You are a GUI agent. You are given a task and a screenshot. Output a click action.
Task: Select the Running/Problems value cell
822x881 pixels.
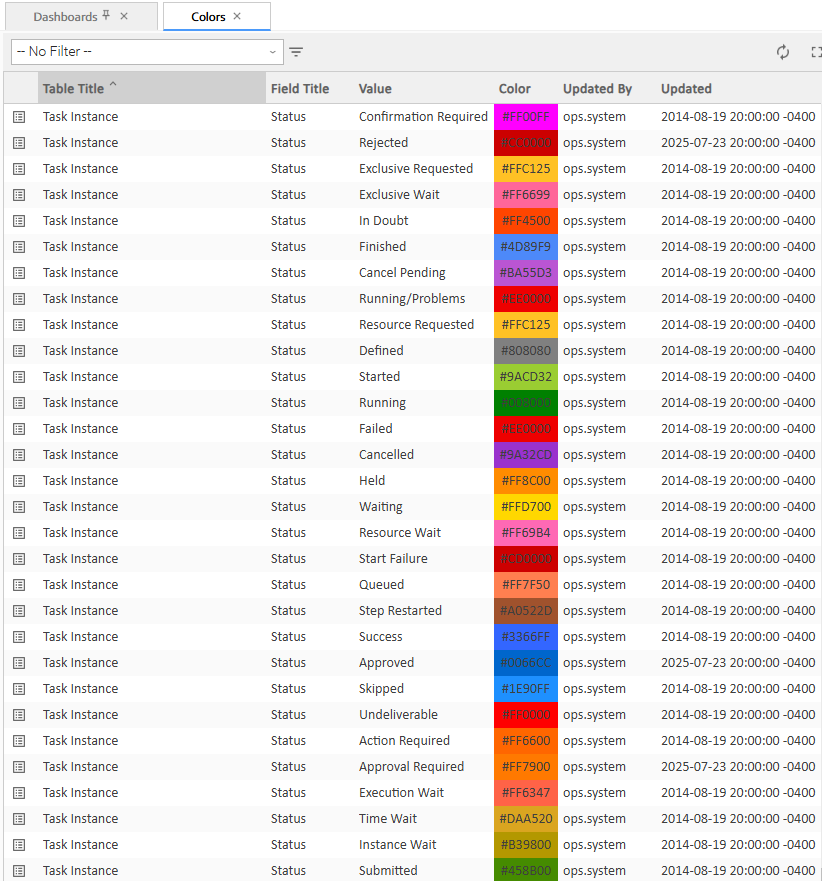(412, 299)
